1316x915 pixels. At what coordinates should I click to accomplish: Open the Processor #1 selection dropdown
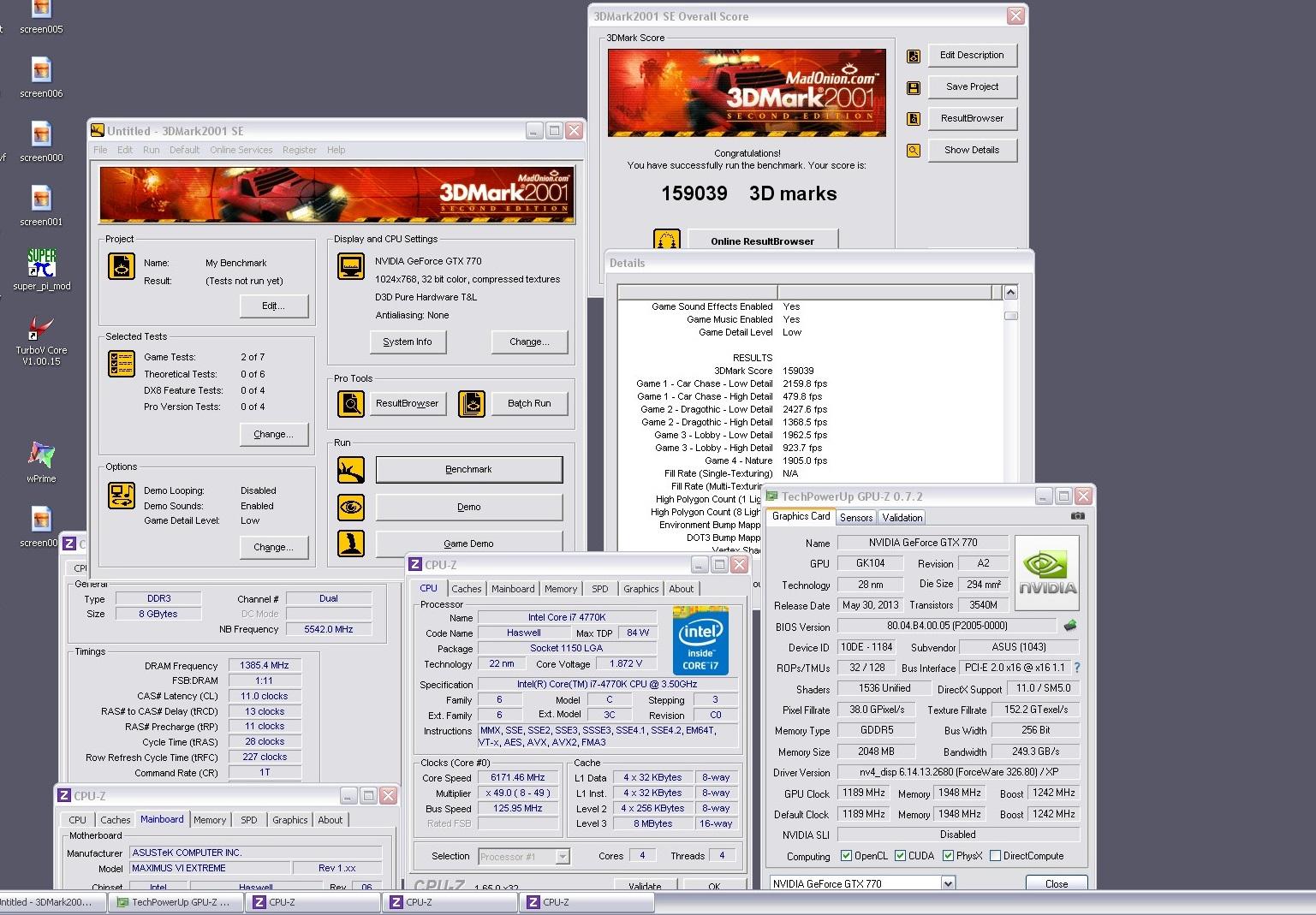[563, 856]
